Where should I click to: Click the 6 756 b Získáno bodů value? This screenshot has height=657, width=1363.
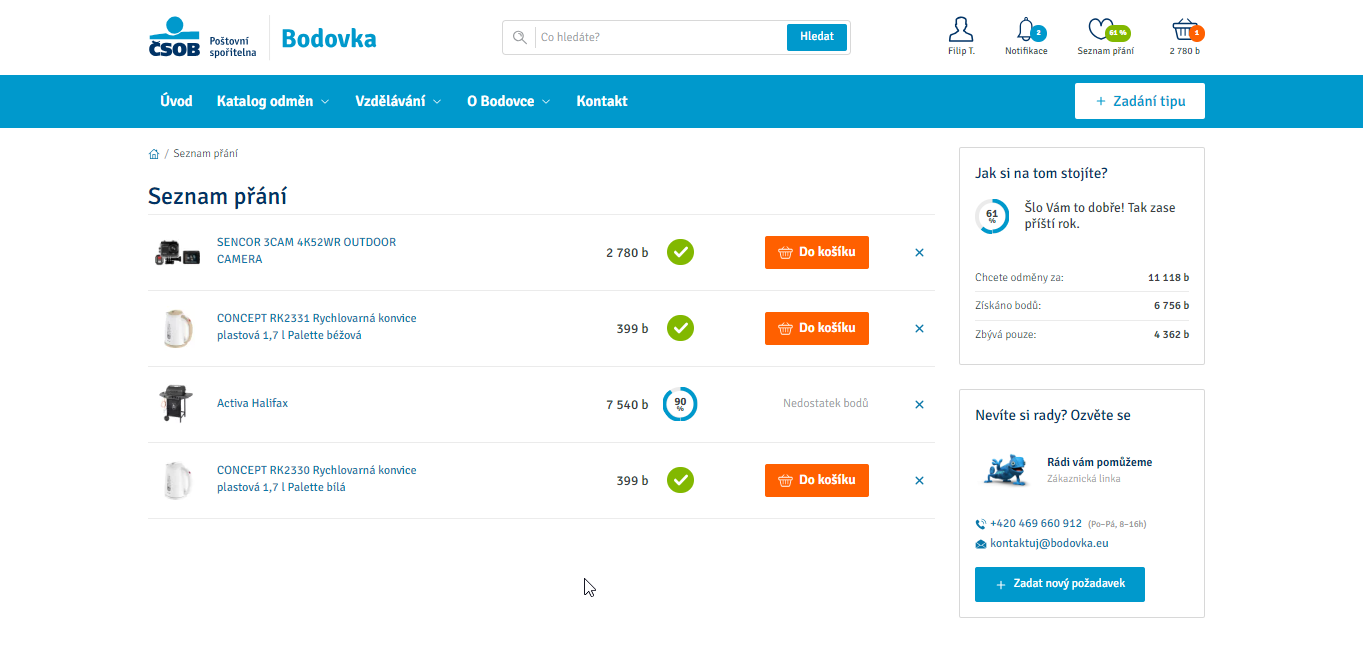(1171, 306)
